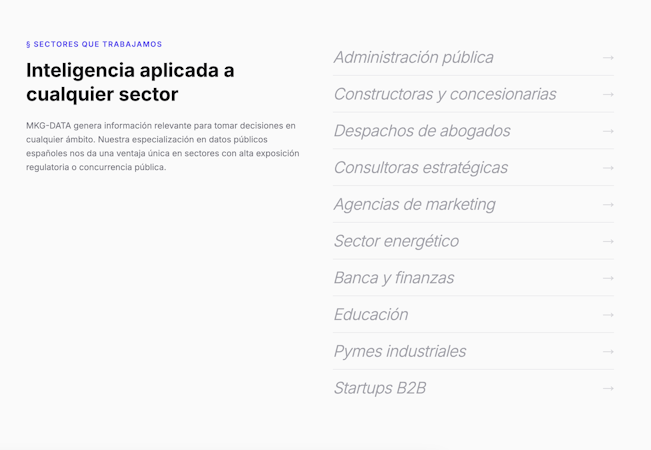Viewport: 651px width, 450px height.
Task: Open Despachos de abogados sector
Action: pyautogui.click(x=422, y=131)
